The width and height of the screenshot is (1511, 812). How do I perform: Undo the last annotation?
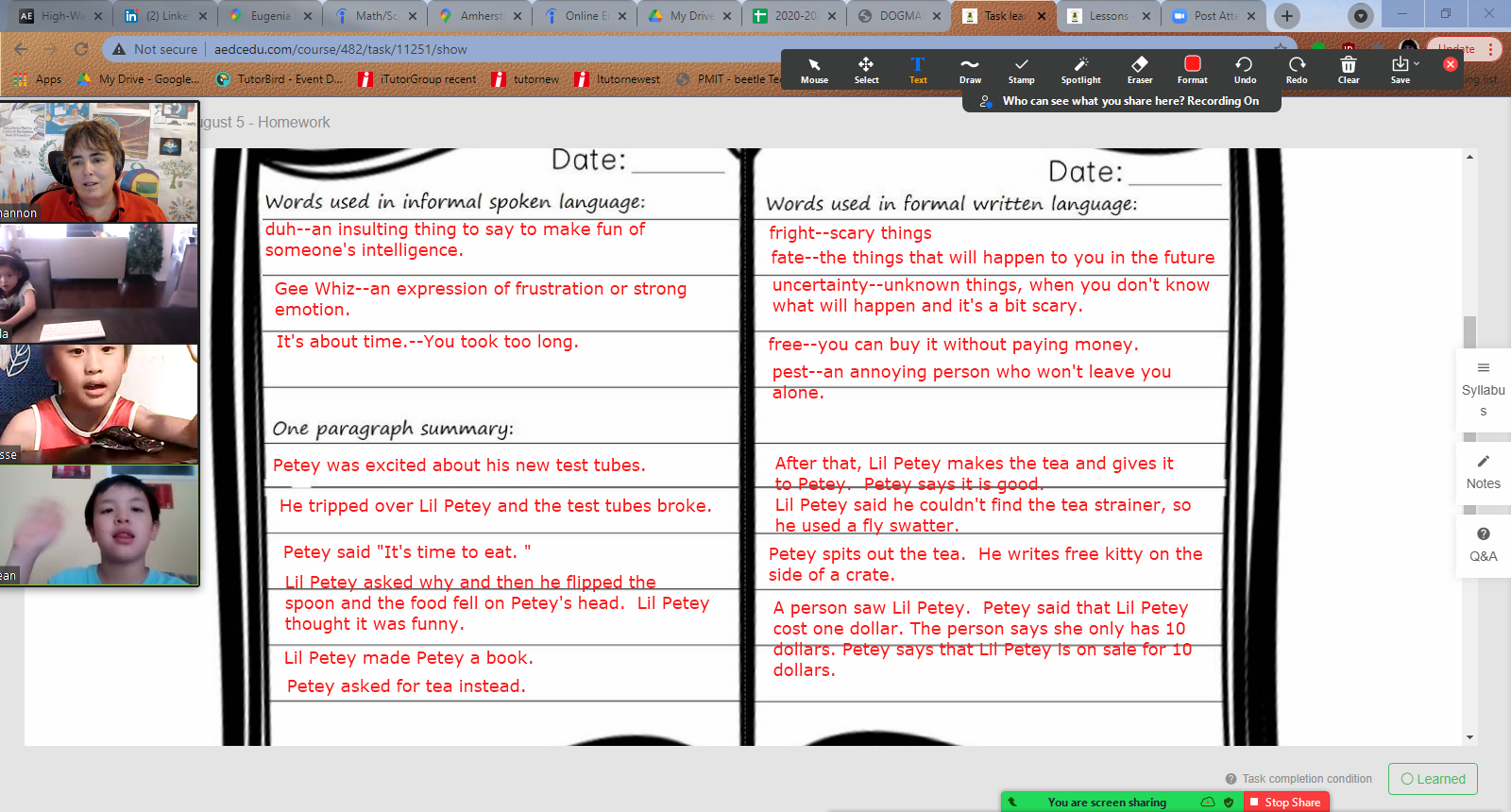(1245, 70)
